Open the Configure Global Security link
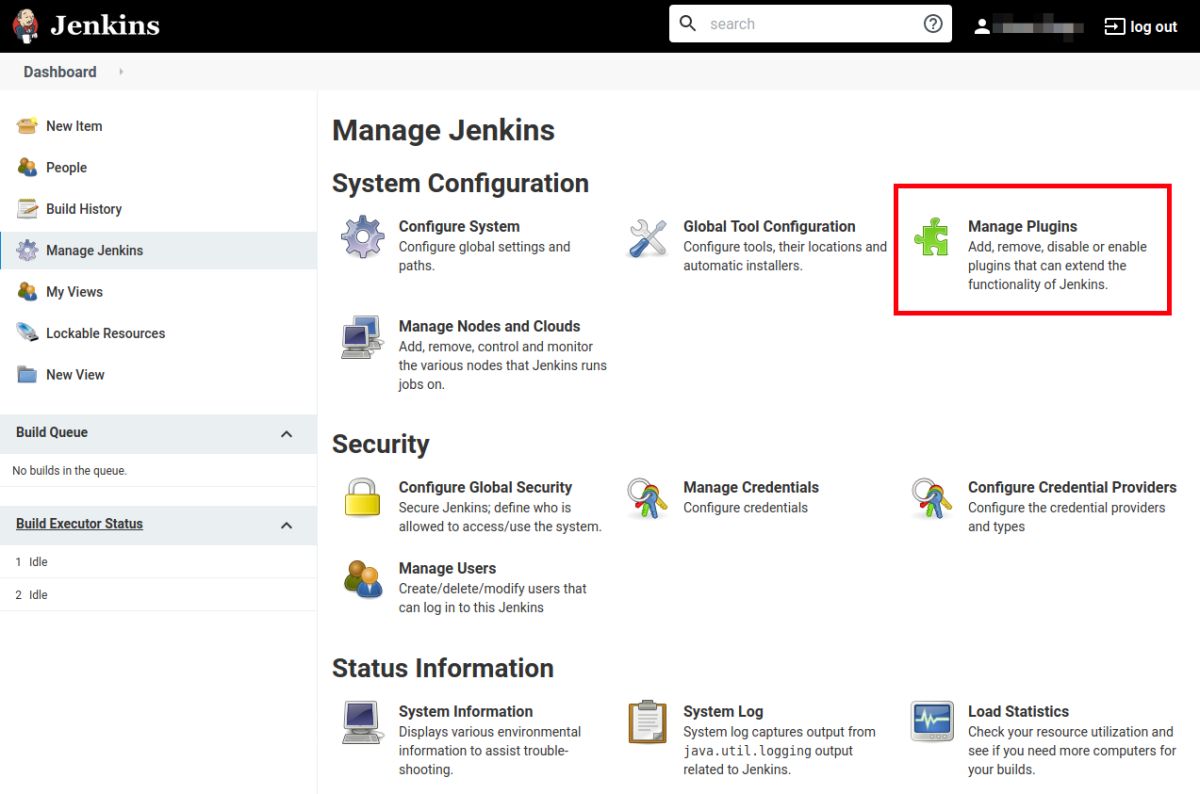 (x=485, y=487)
